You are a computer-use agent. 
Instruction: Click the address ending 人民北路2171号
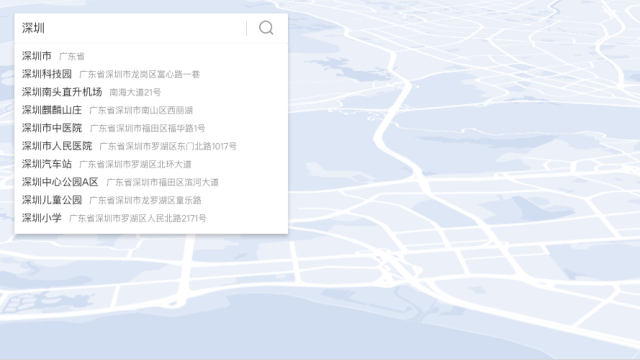(x=138, y=218)
